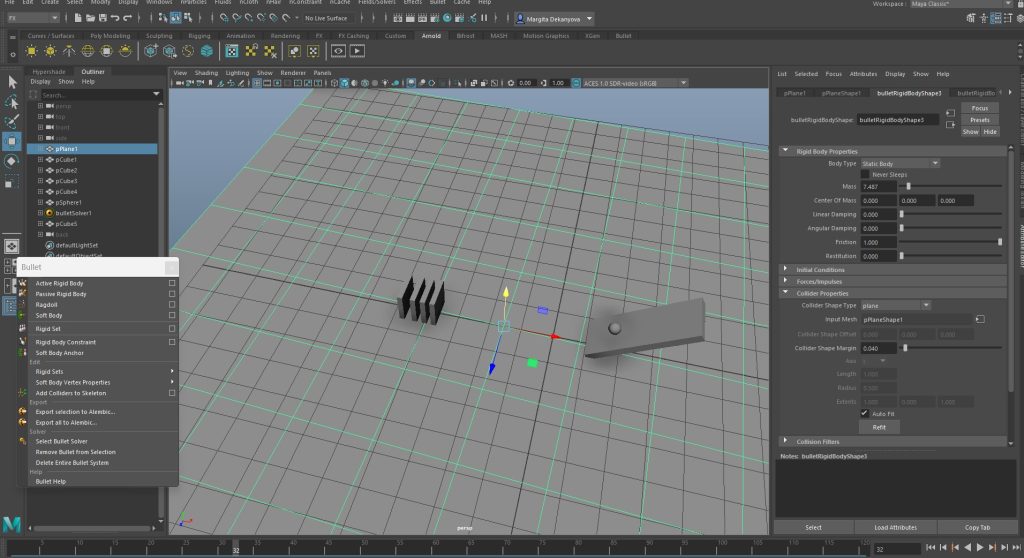Click the Focus button in Attribute Editor

coord(980,108)
